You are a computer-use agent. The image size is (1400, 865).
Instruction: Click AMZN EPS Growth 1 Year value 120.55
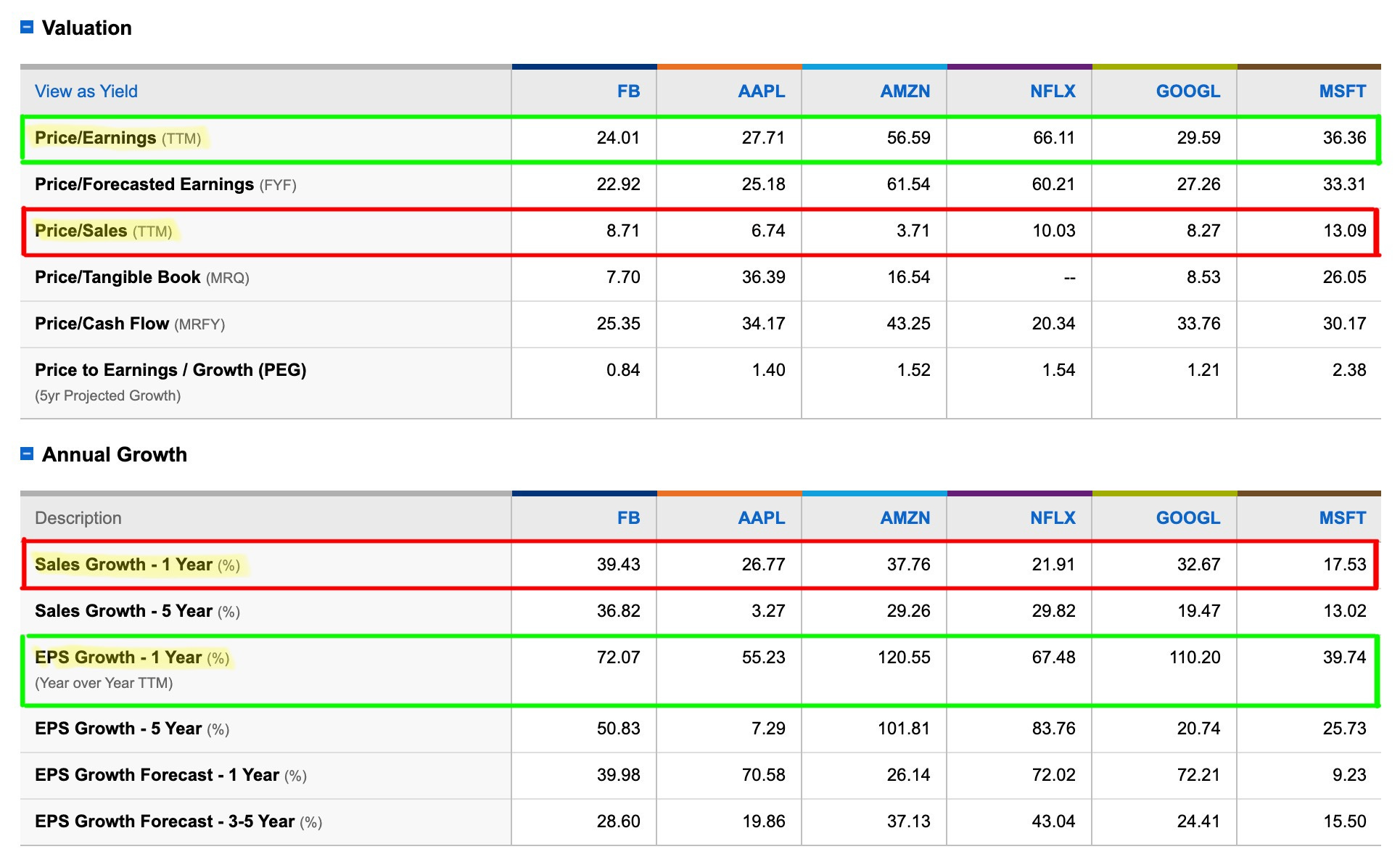[x=904, y=657]
